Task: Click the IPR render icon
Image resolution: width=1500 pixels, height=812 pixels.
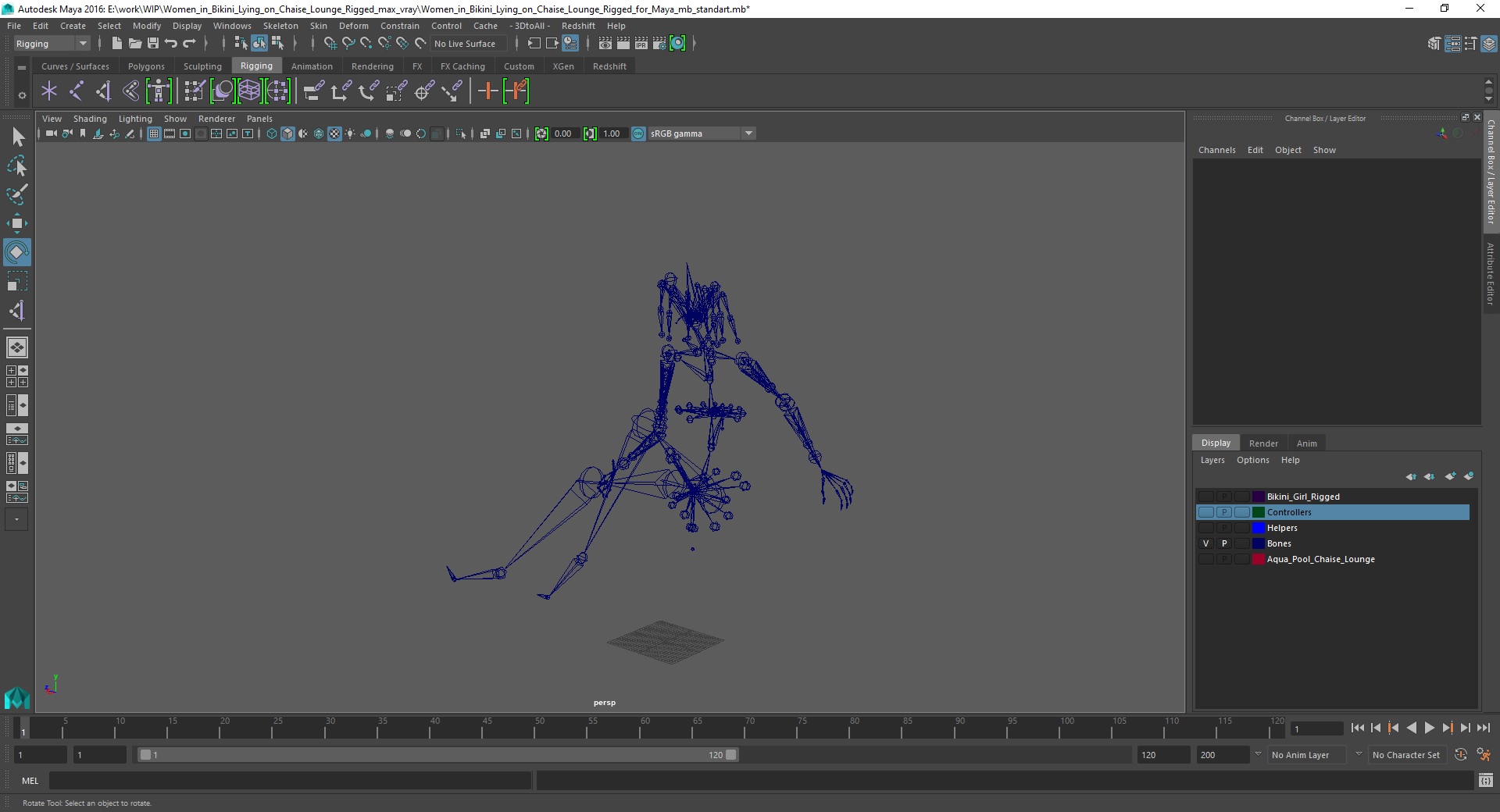Action: tap(641, 44)
